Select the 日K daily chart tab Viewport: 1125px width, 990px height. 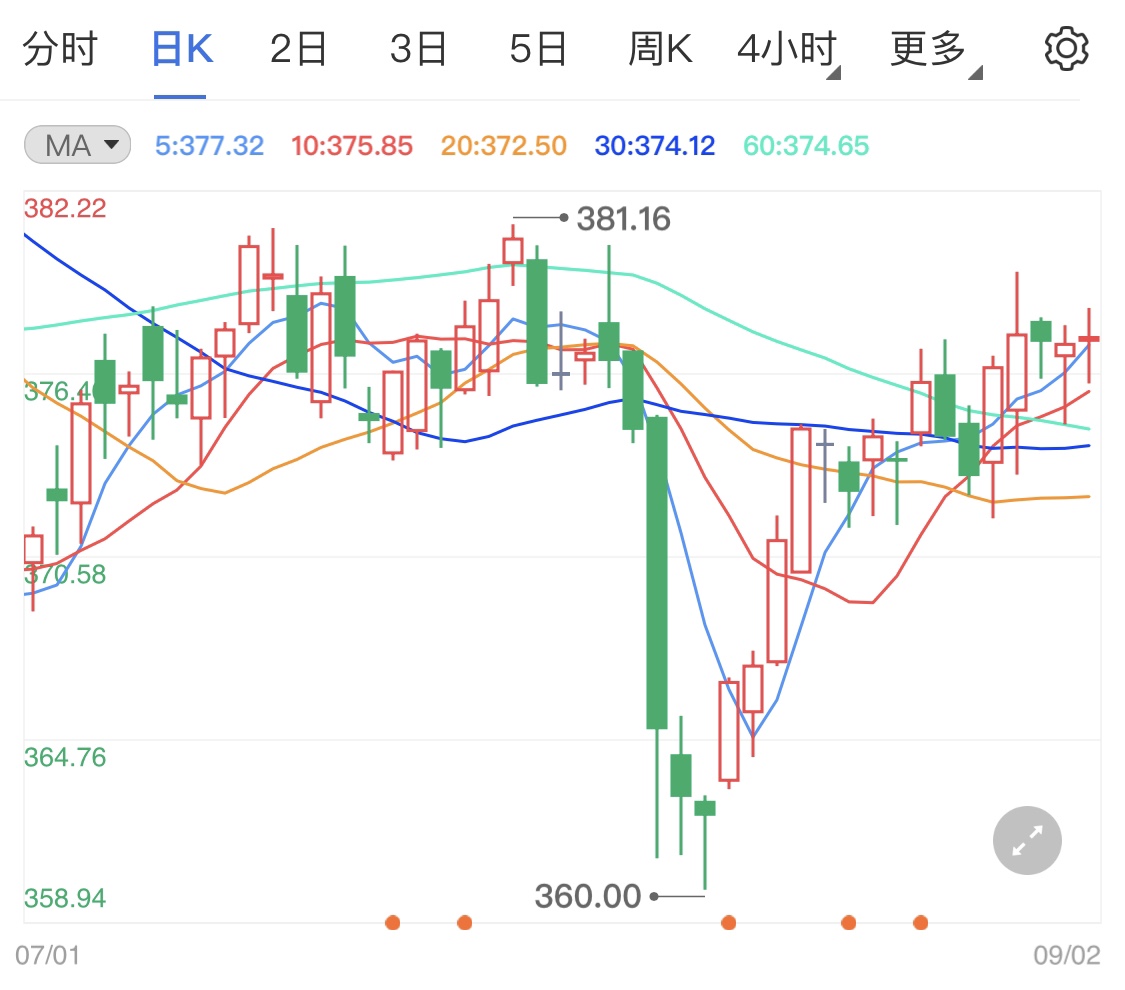[x=181, y=49]
